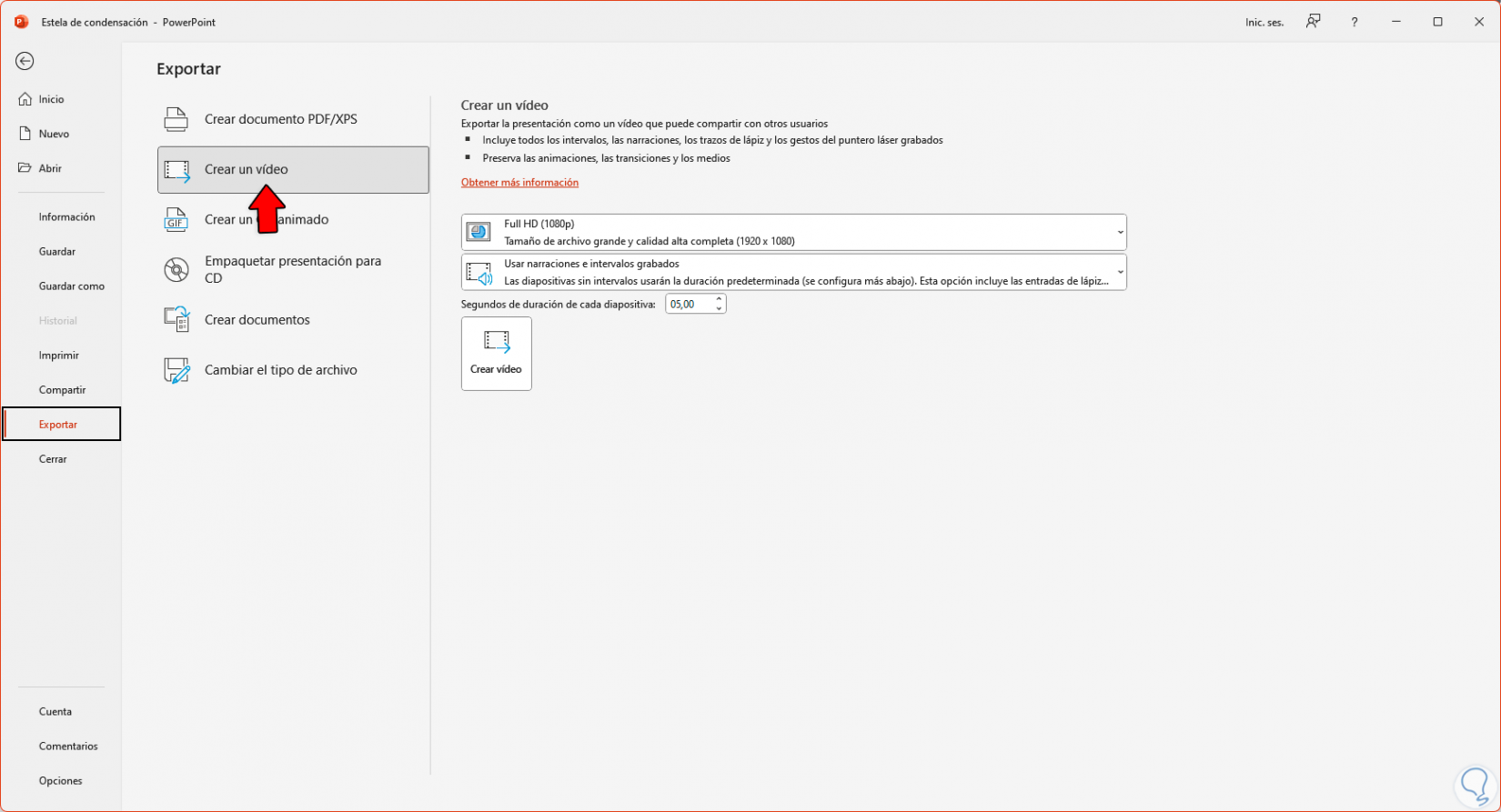1501x812 pixels.
Task: Open the narrations and timings dropdown
Action: coord(1120,273)
